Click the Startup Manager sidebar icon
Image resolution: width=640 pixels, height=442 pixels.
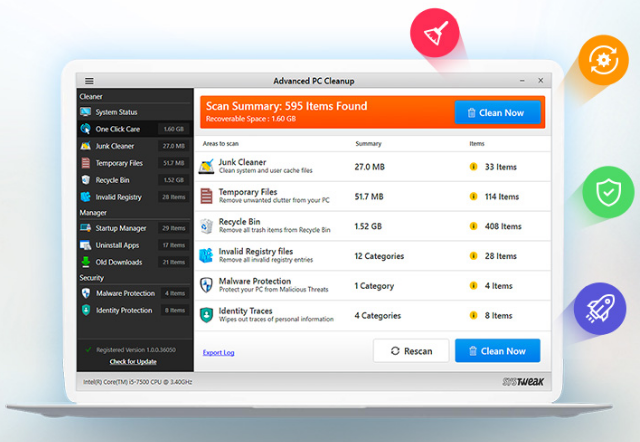pyautogui.click(x=86, y=228)
